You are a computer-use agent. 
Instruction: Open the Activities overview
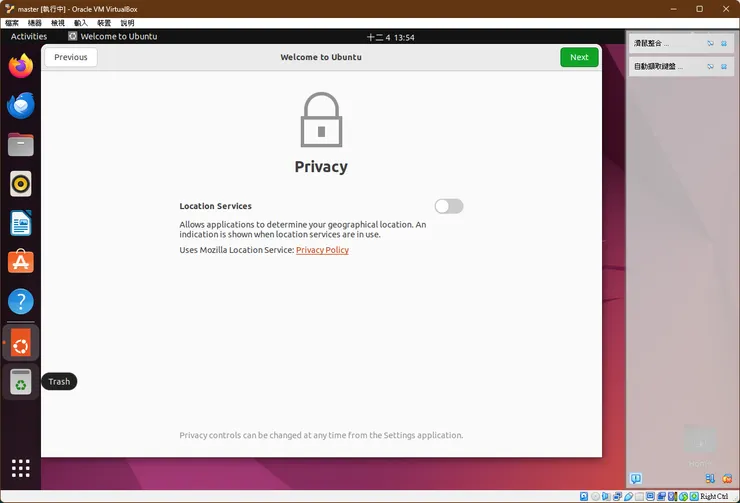(29, 36)
